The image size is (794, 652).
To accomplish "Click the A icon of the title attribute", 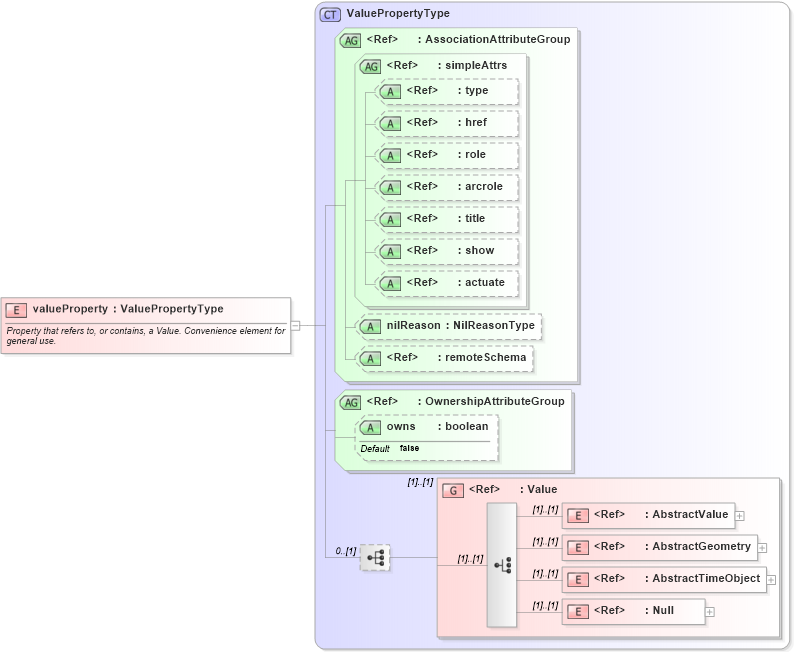I will point(390,220).
